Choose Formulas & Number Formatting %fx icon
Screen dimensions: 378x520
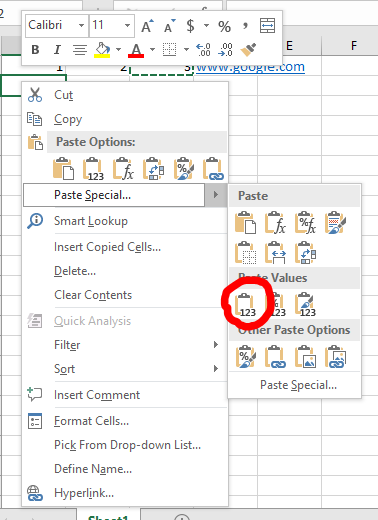click(x=305, y=222)
